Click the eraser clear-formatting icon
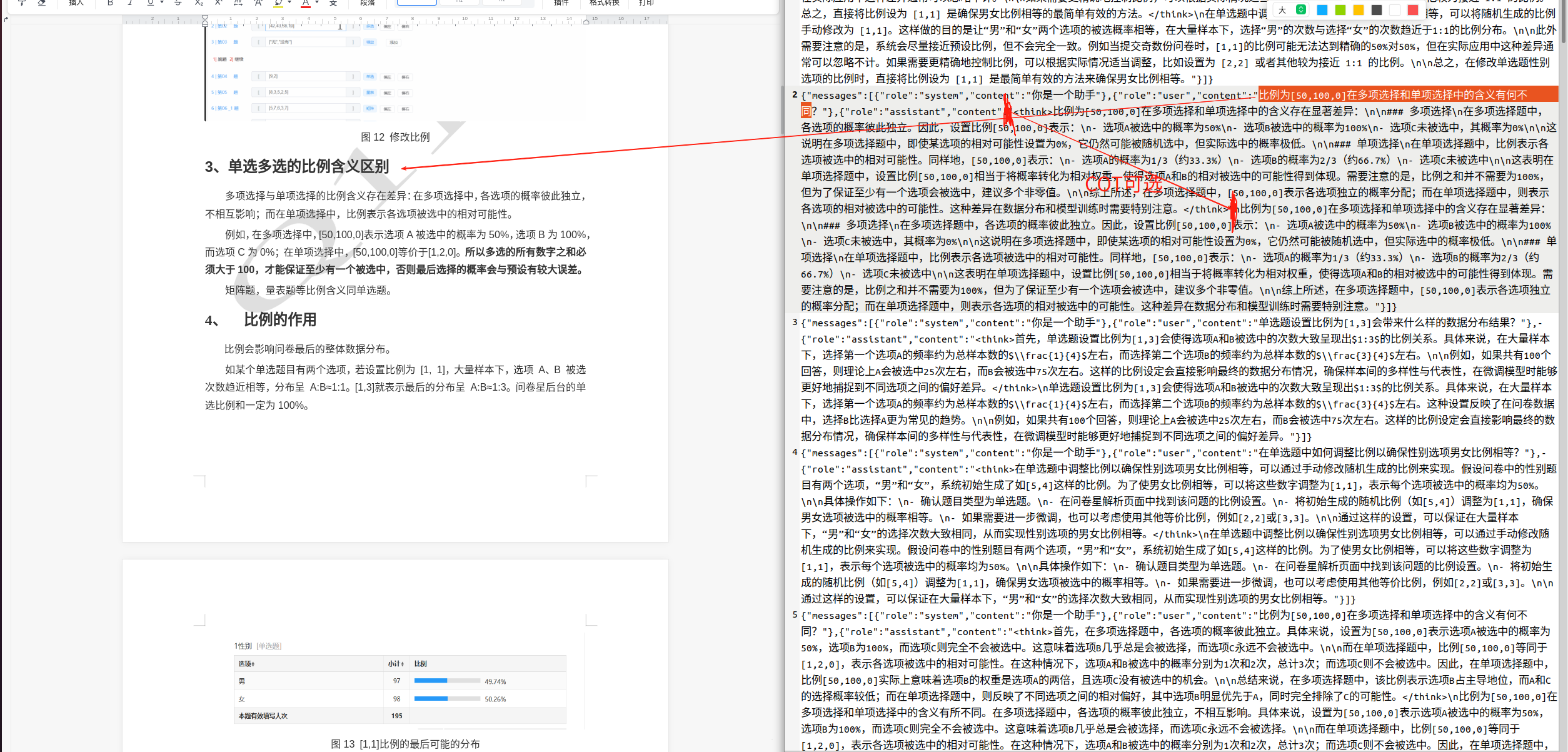 (x=41, y=3)
